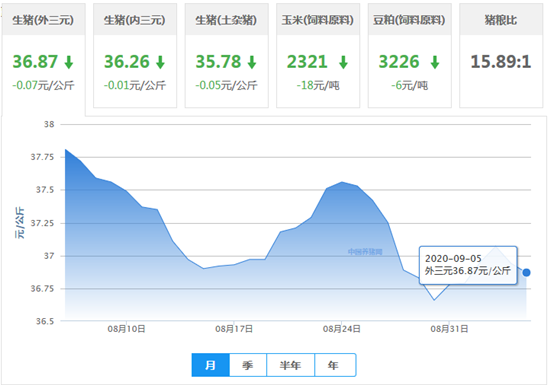Open the 生猪(内三元) price card
The image size is (550, 385).
pos(135,56)
